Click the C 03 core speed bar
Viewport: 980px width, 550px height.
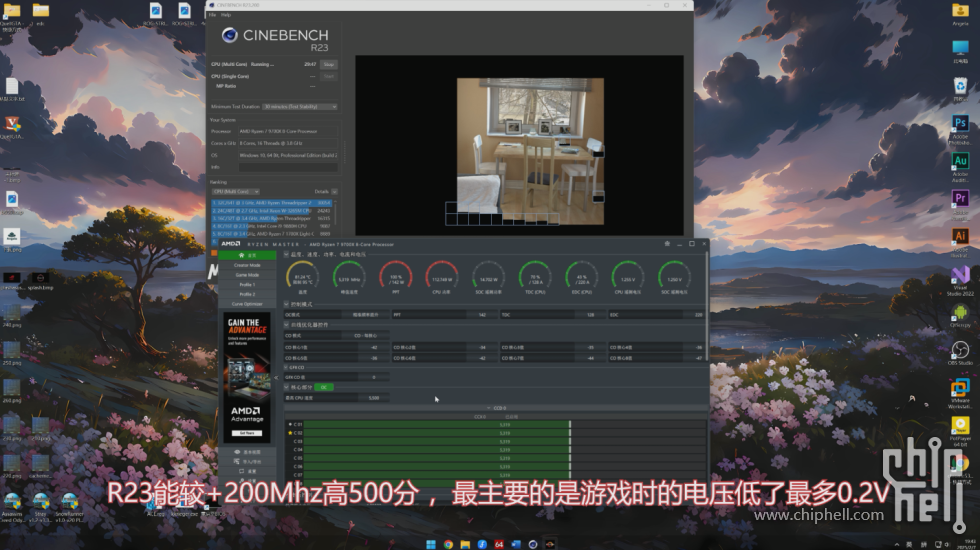tap(504, 441)
